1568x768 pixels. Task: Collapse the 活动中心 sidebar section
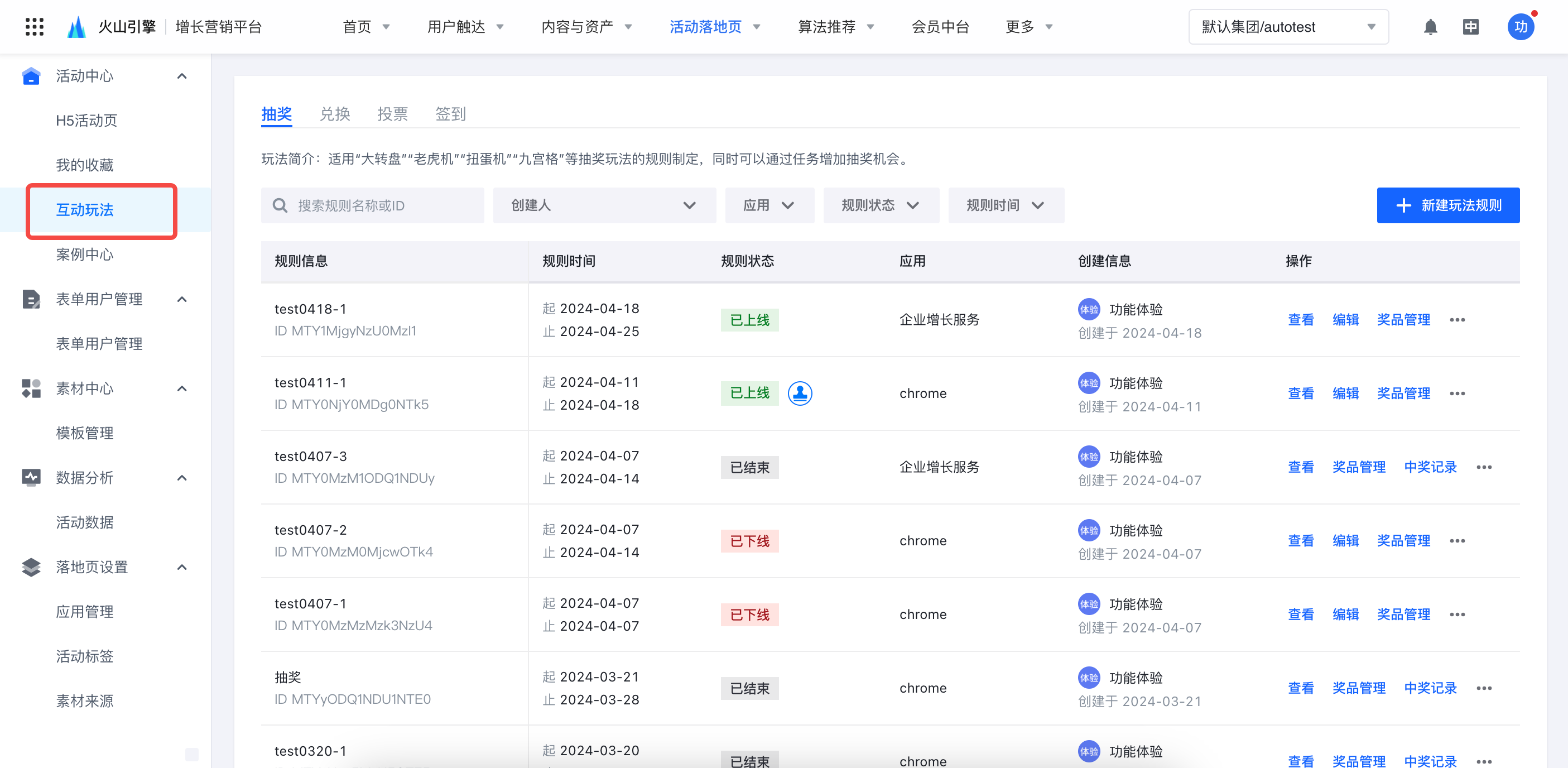(x=181, y=76)
